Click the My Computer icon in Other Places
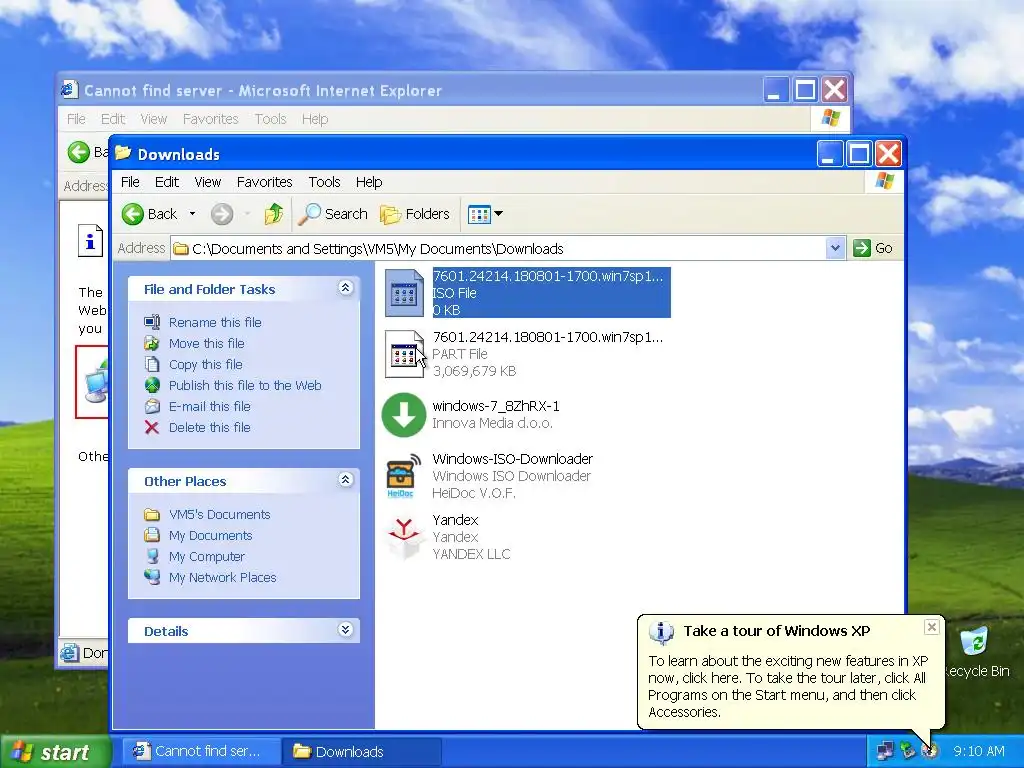 tap(152, 556)
